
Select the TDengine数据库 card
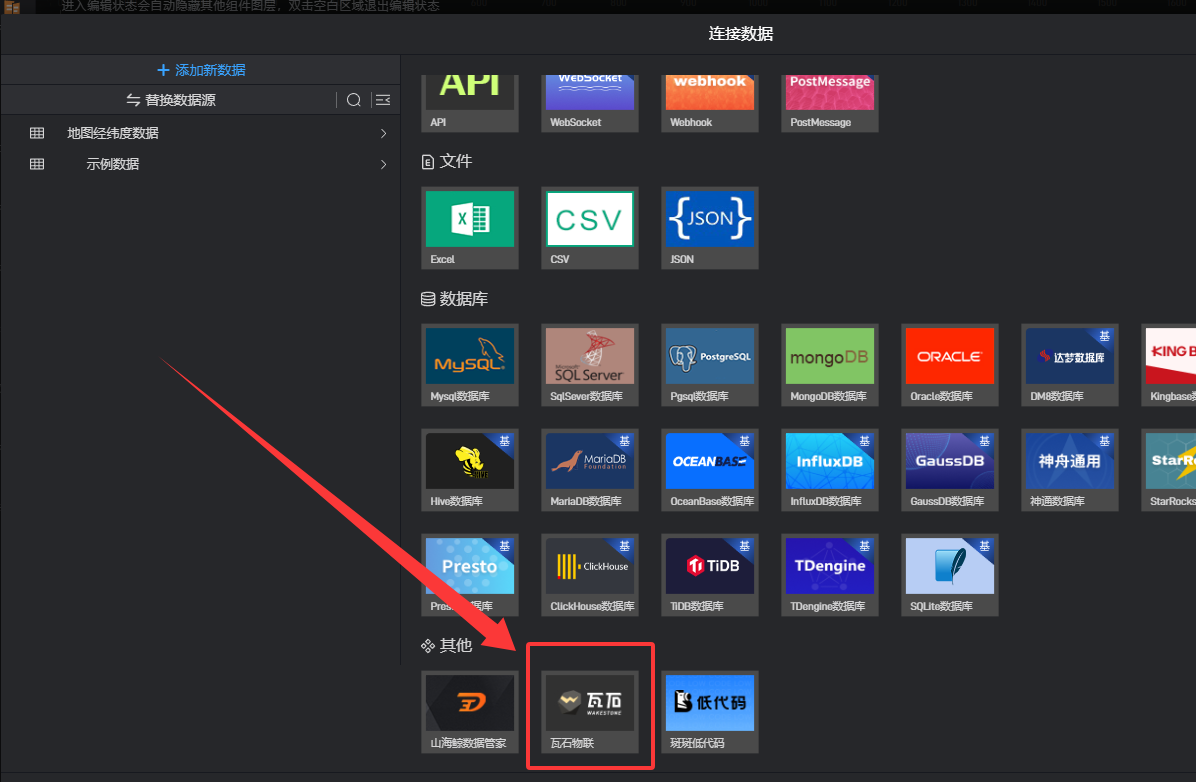pyautogui.click(x=829, y=574)
